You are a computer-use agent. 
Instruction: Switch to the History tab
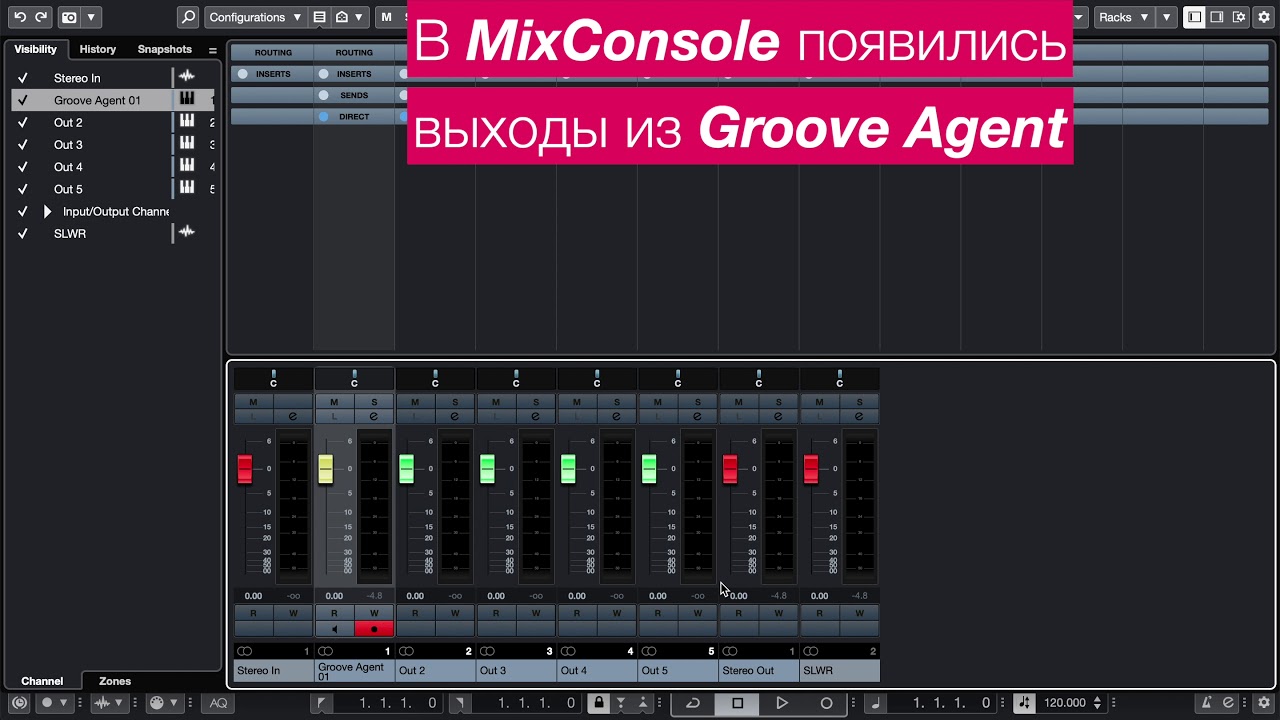98,49
